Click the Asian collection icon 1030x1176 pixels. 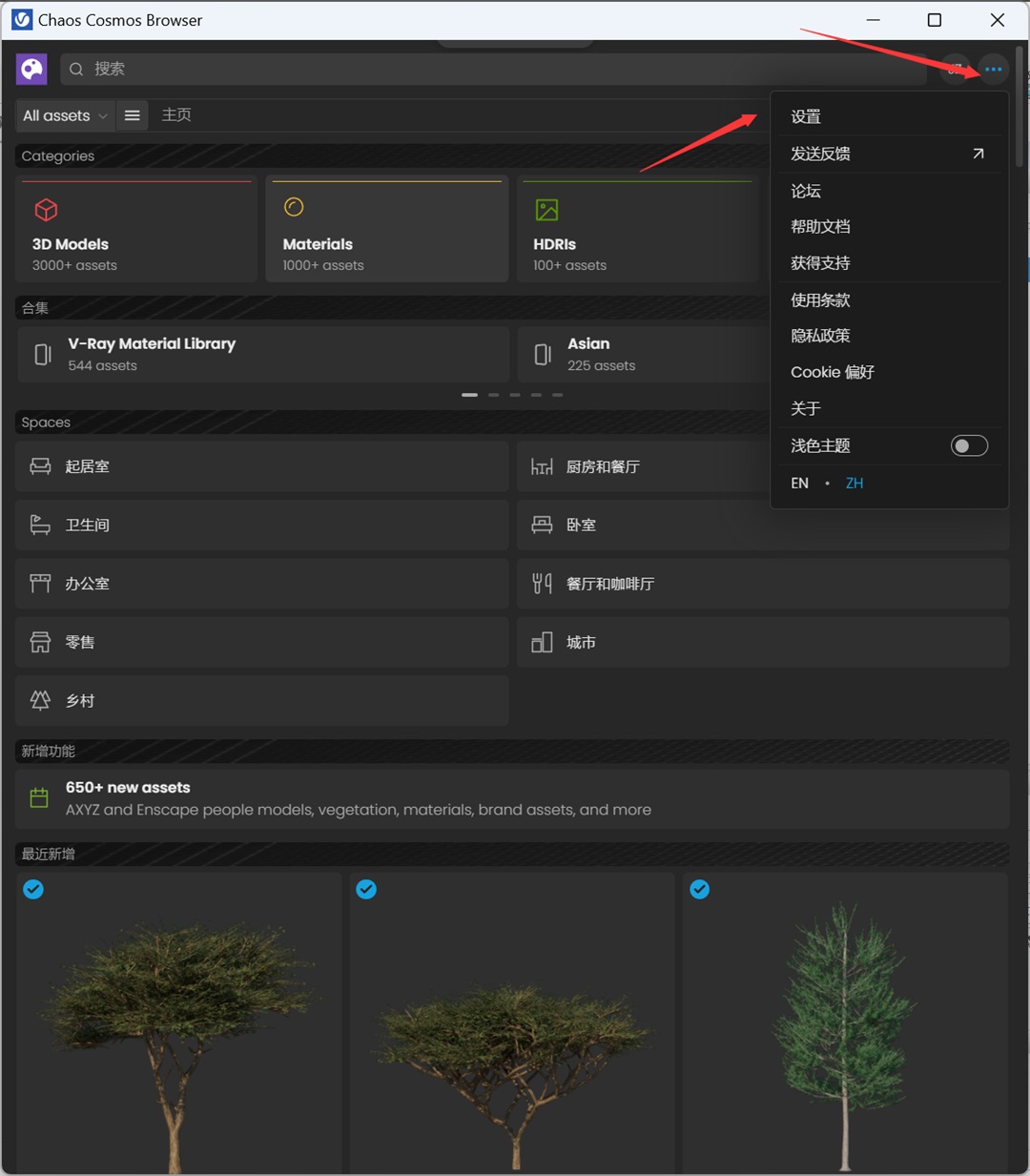543,355
